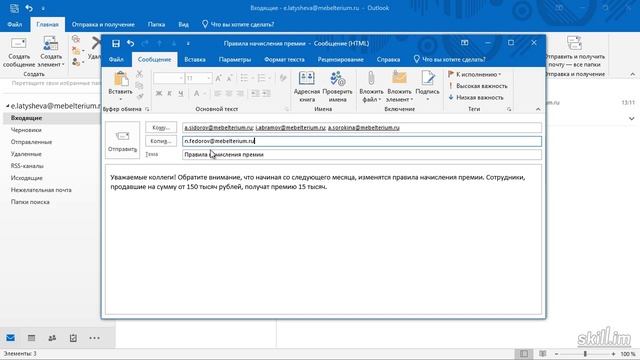The height and width of the screenshot is (360, 640).
Task: Open Help (Справка) tab in message
Action: 388,60
